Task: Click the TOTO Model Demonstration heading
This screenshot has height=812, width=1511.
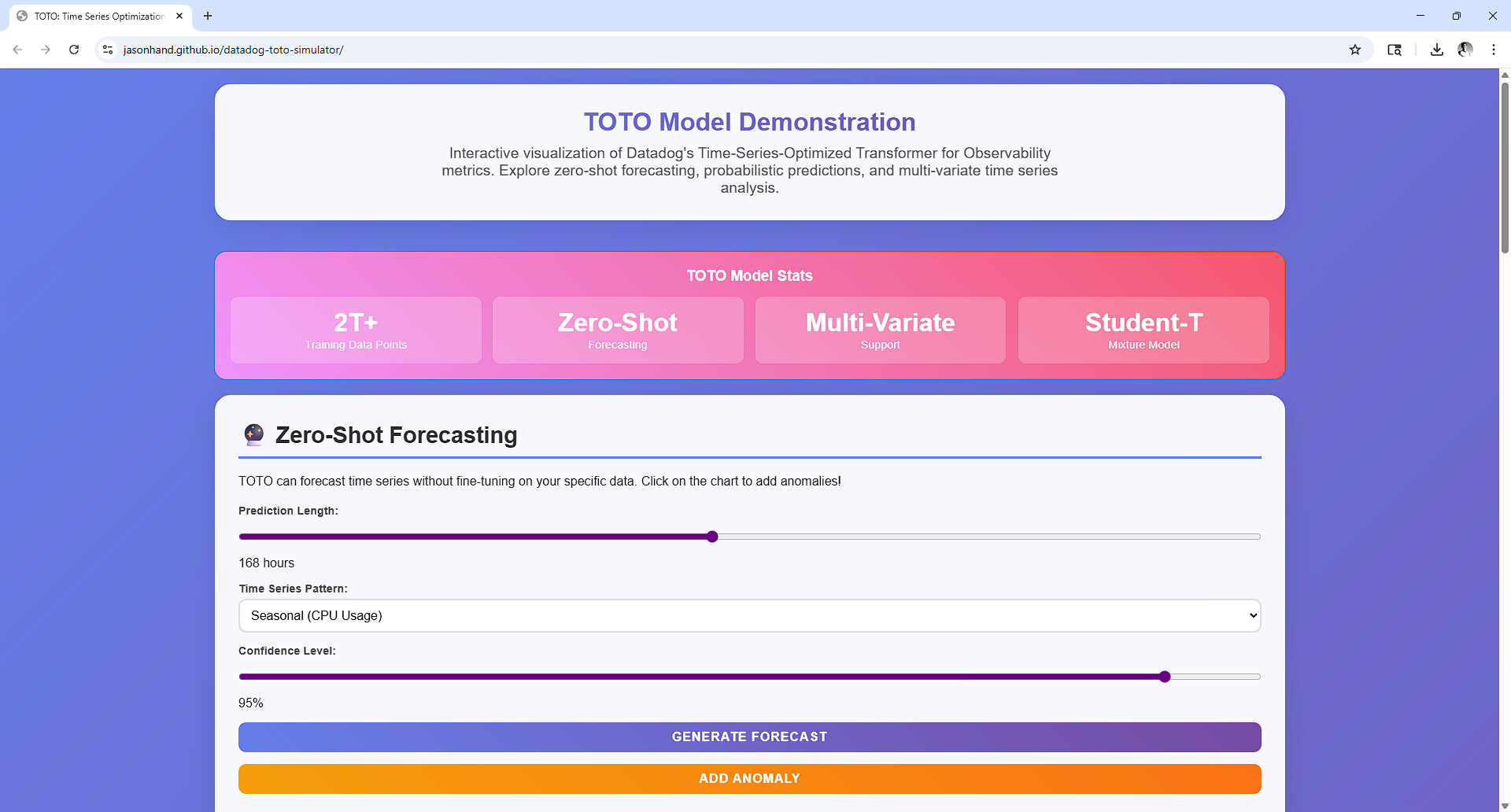Action: 749,122
